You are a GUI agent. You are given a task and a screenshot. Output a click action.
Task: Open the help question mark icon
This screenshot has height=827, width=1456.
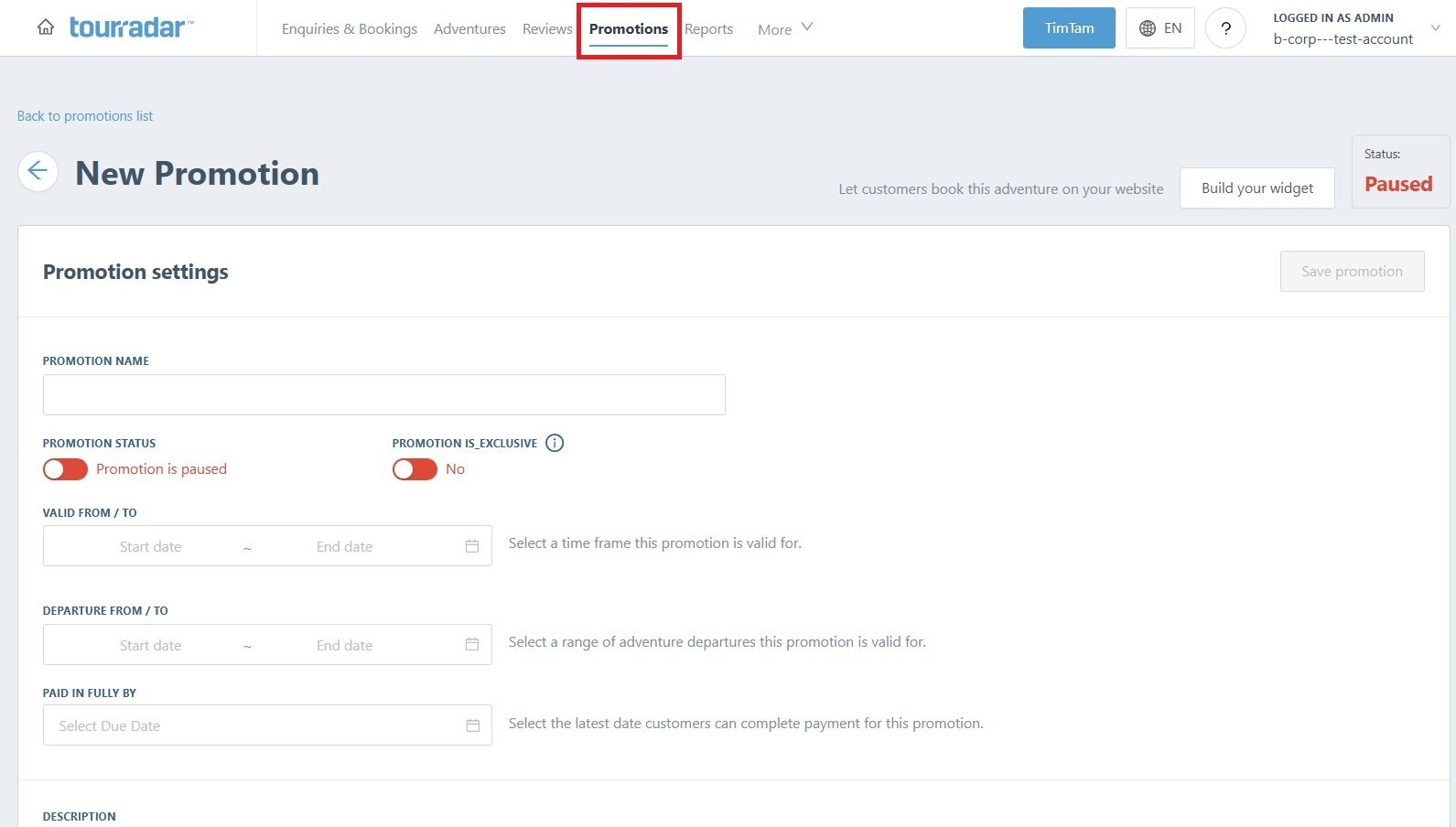pos(1225,28)
